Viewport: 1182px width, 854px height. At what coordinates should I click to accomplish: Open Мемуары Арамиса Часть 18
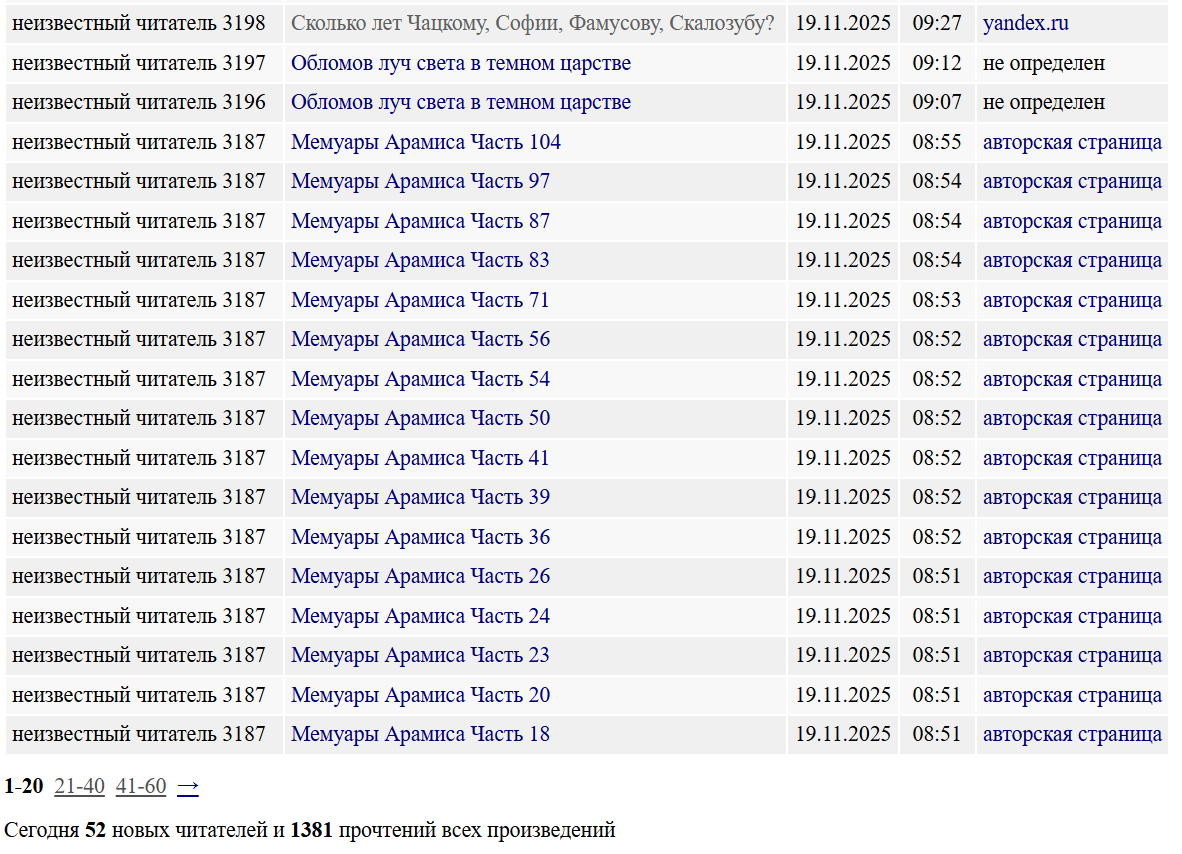pyautogui.click(x=420, y=735)
